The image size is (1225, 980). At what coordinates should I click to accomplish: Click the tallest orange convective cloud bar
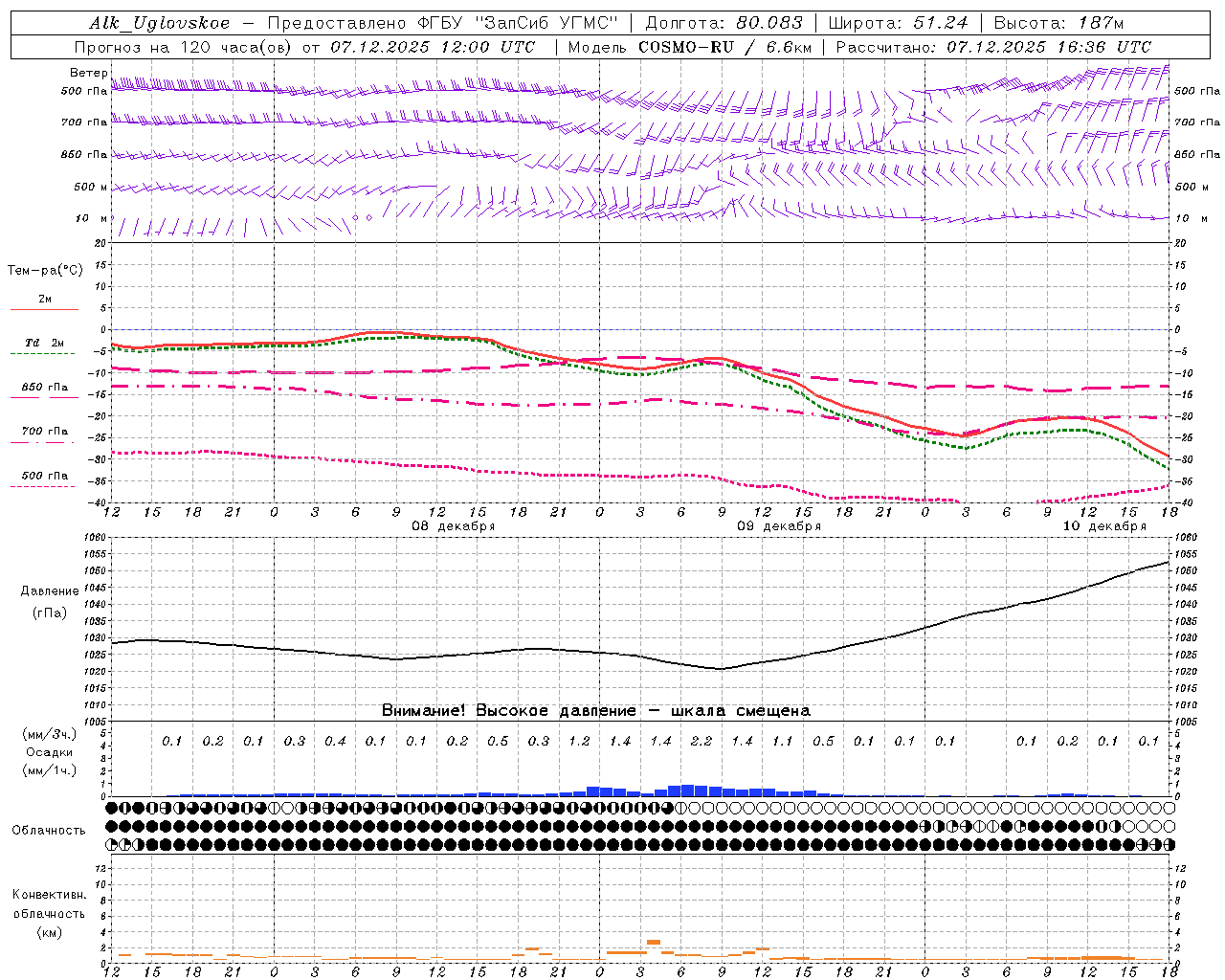(x=654, y=942)
